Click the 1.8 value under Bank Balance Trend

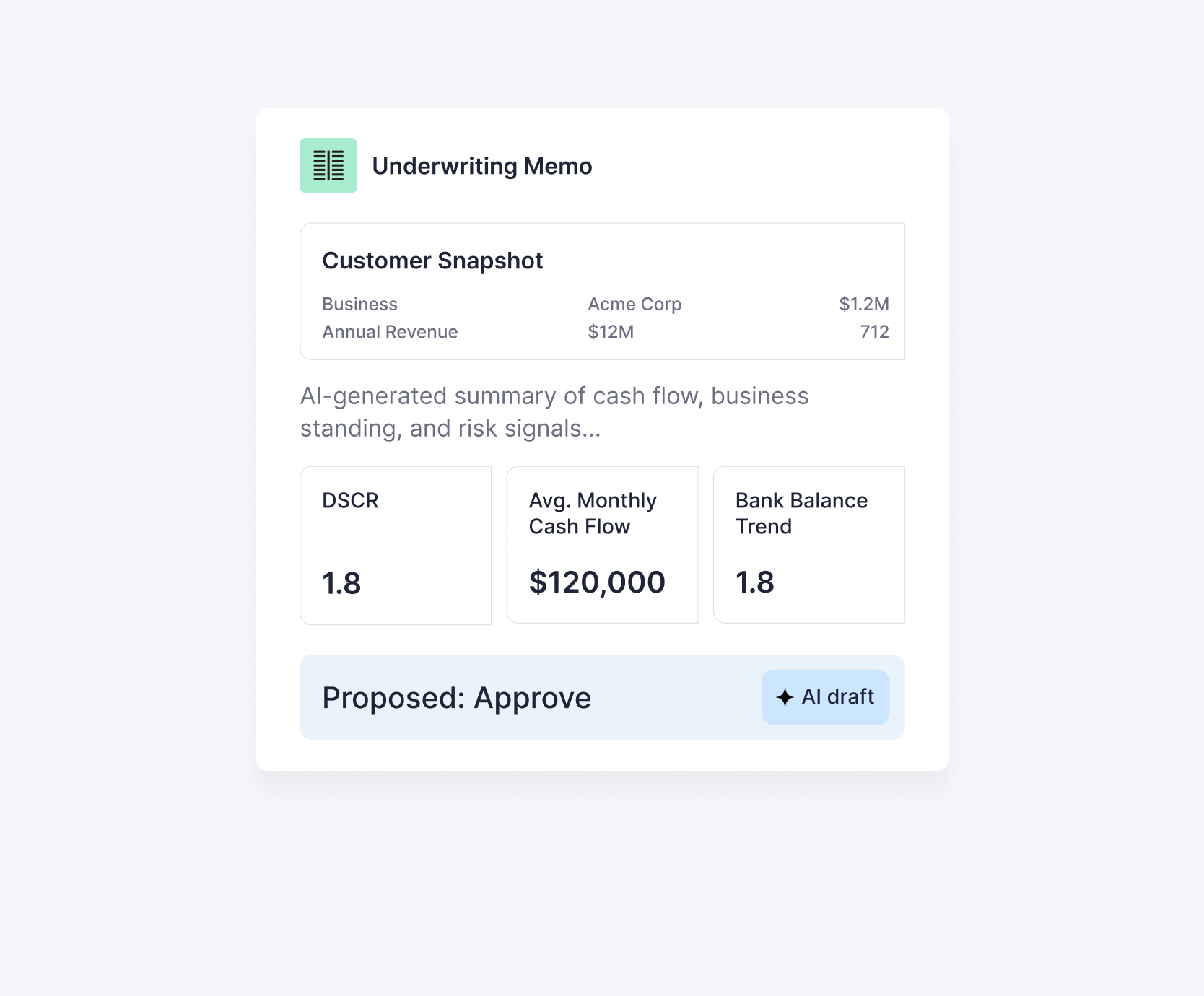point(754,582)
